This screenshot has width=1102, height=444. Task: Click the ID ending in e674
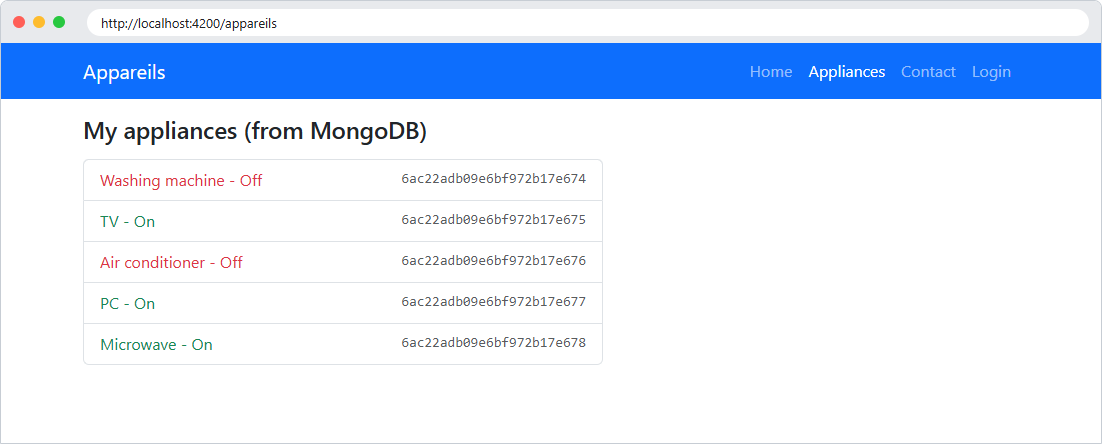pyautogui.click(x=493, y=179)
